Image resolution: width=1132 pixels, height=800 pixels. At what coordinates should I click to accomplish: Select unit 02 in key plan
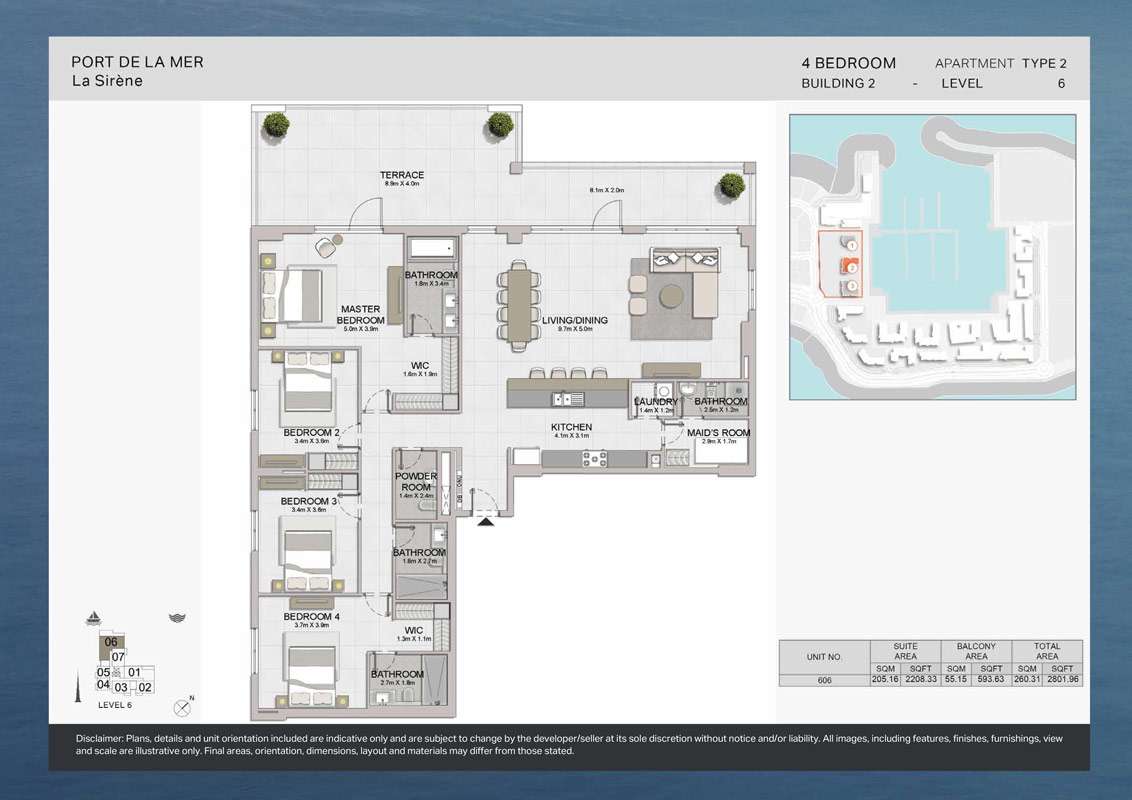coord(145,687)
